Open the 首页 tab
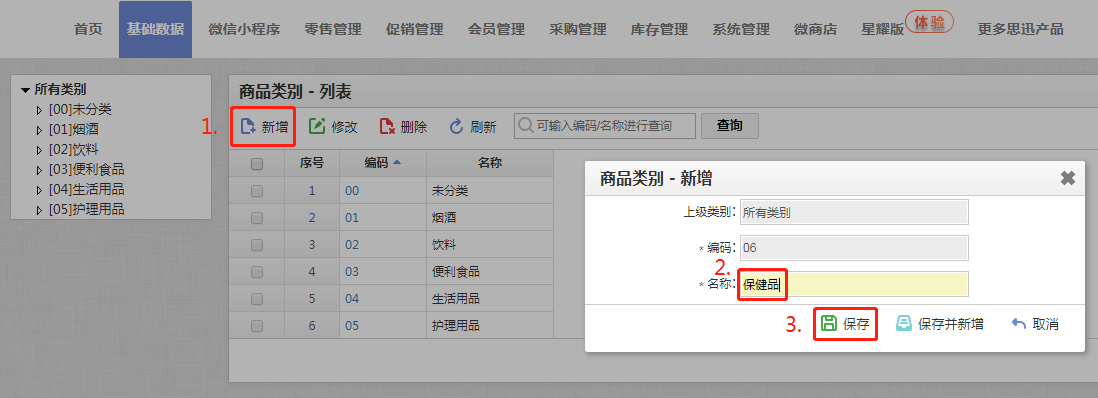Image resolution: width=1098 pixels, height=398 pixels. pyautogui.click(x=88, y=29)
